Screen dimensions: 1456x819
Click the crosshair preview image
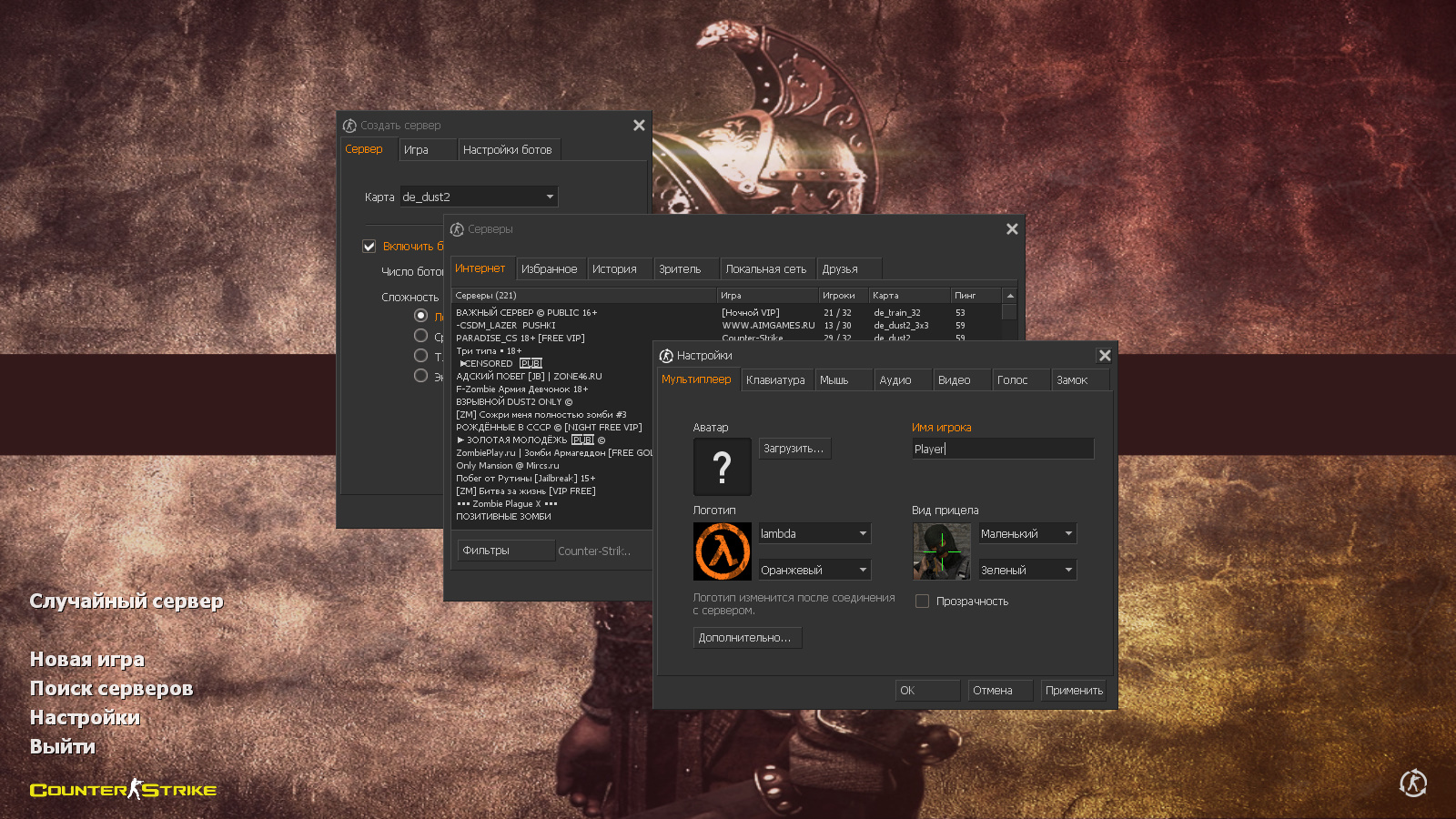tap(941, 551)
